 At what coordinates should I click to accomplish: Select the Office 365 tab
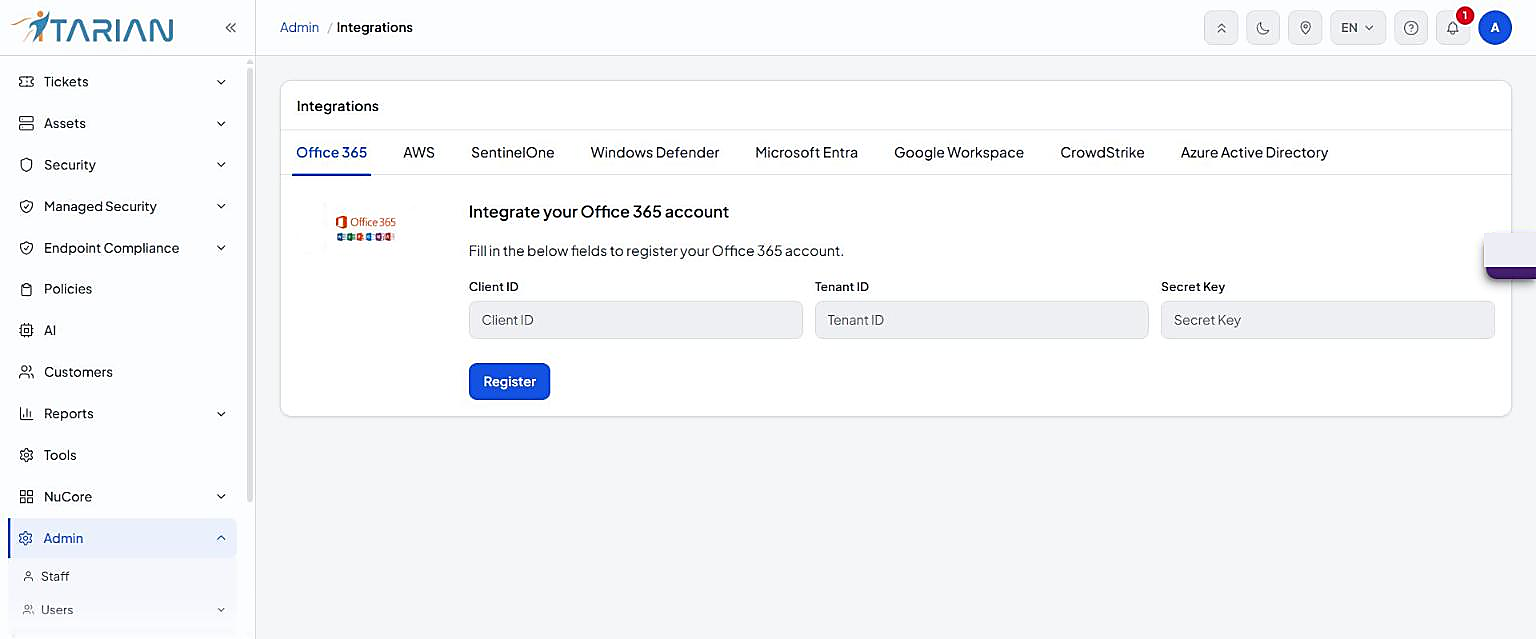point(332,153)
